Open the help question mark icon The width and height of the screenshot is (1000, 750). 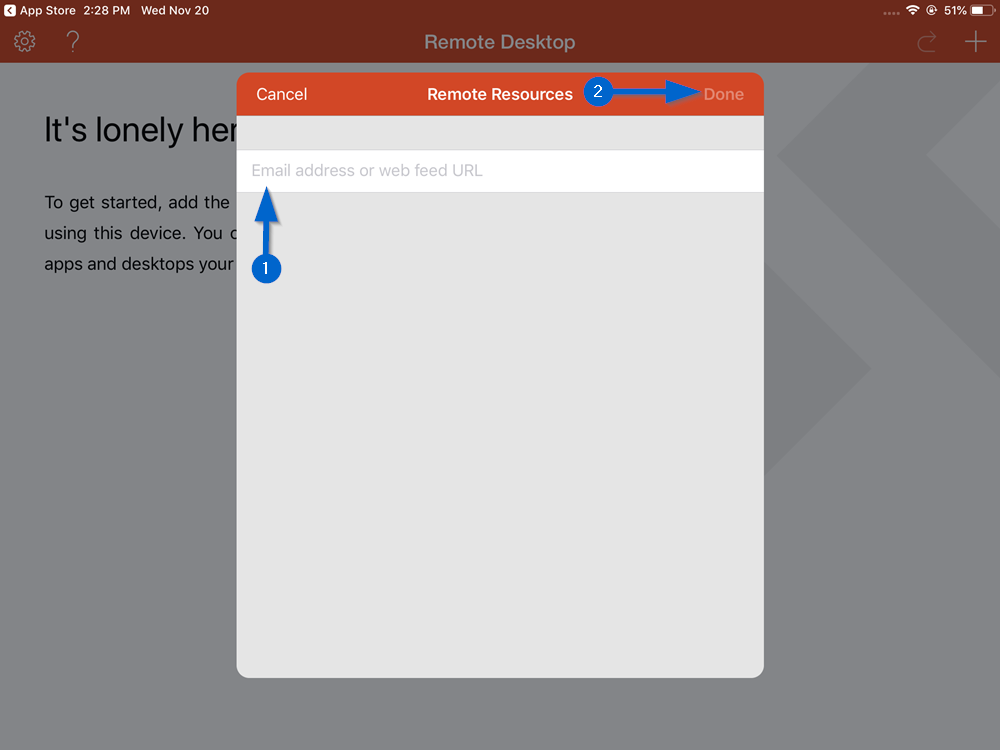click(73, 41)
